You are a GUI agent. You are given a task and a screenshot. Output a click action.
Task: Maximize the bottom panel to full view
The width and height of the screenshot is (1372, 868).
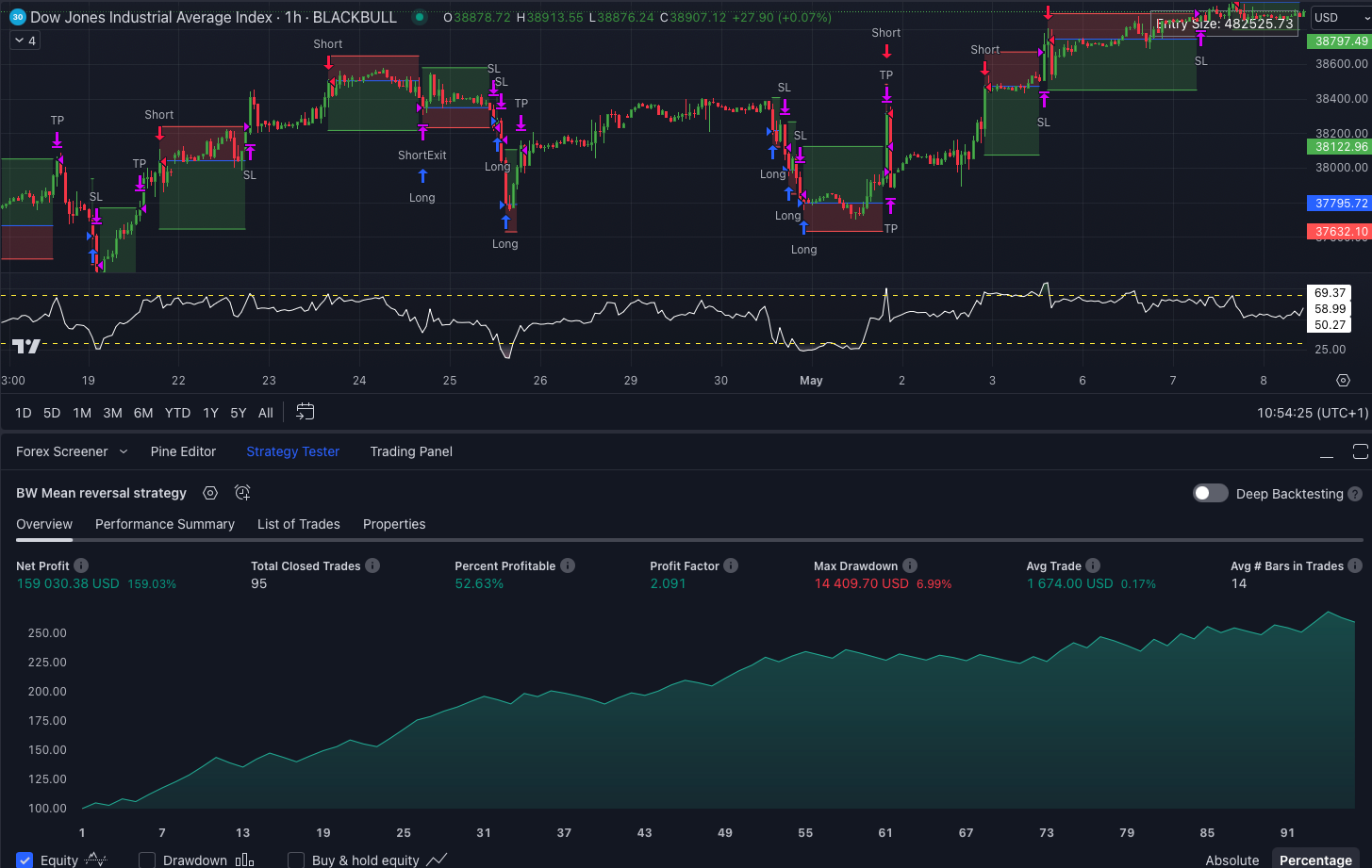click(1360, 451)
